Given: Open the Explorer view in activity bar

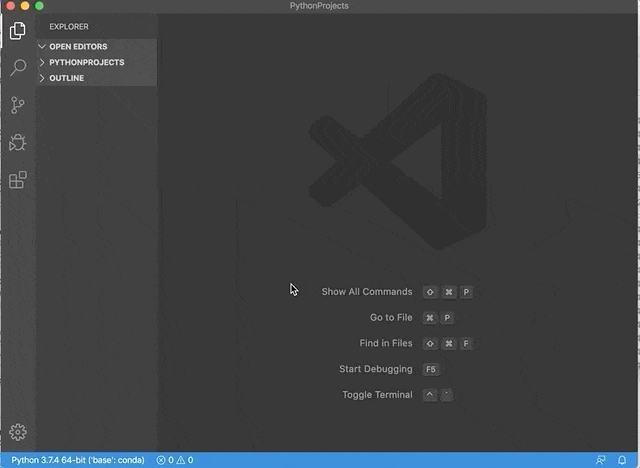Looking at the screenshot, I should click(18, 31).
